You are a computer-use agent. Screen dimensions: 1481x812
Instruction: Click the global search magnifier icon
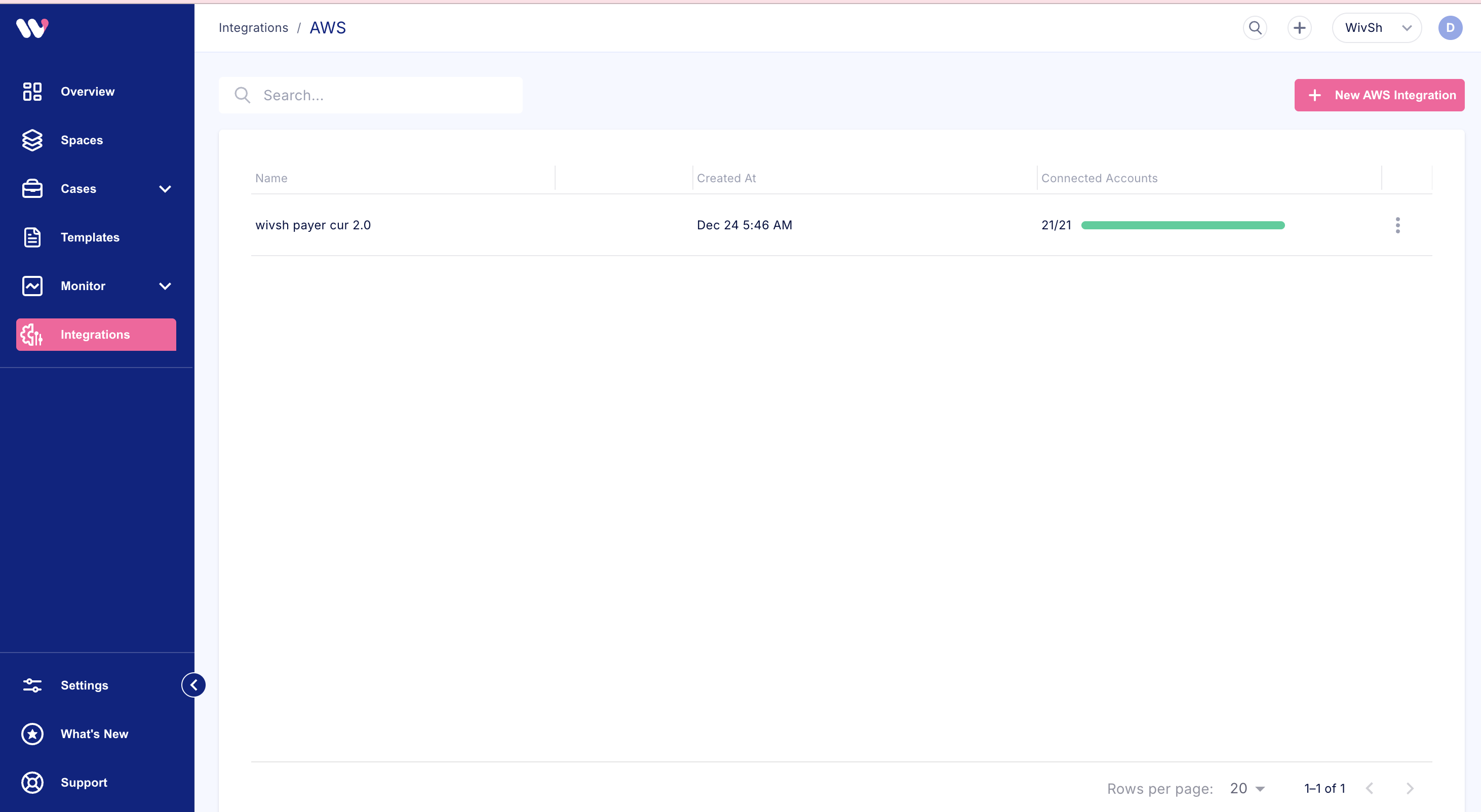coord(1255,27)
